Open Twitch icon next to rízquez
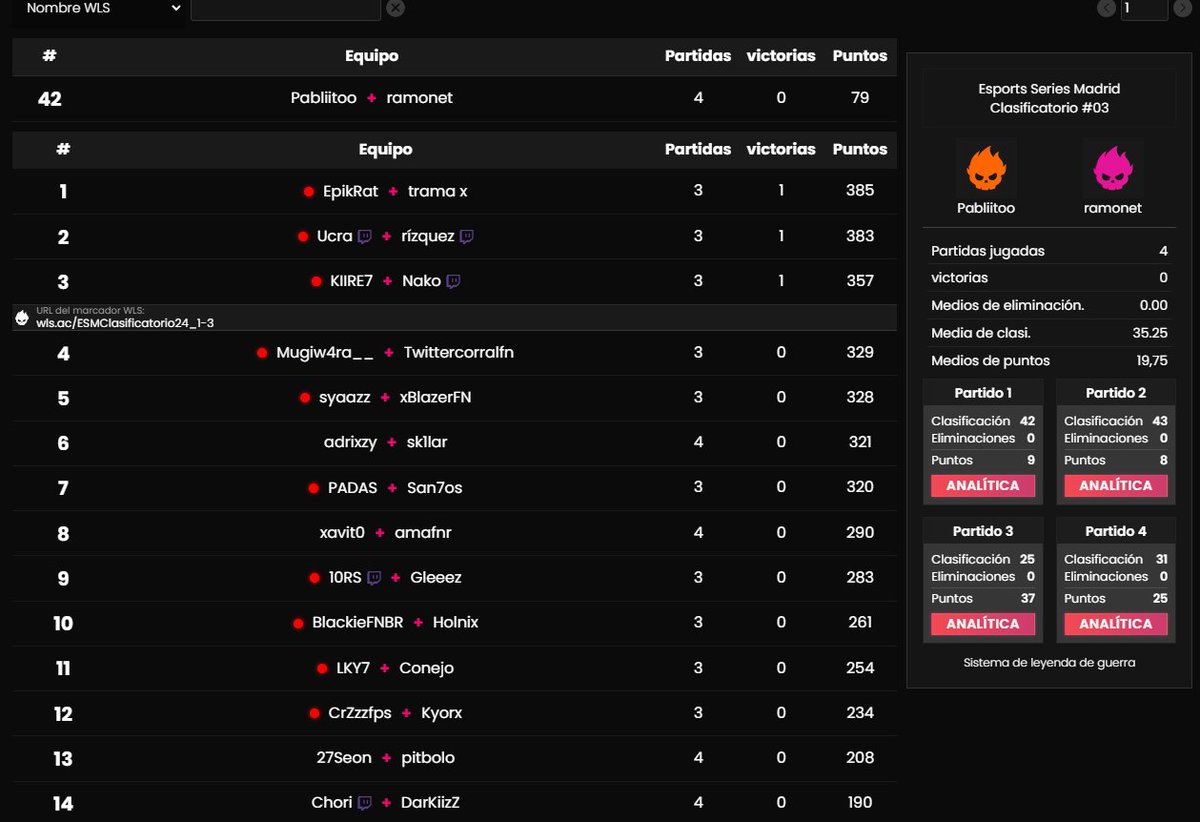1200x822 pixels. coord(466,236)
